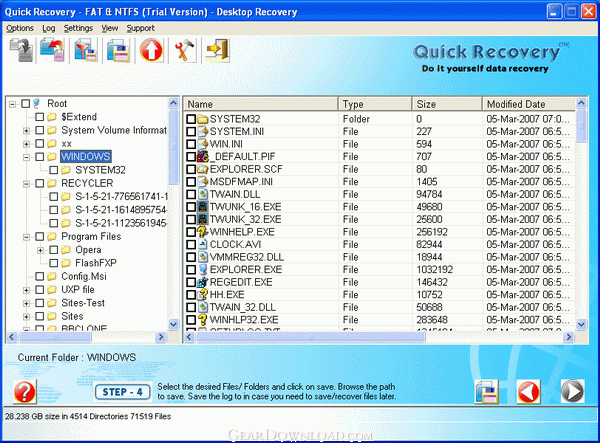Click the _DEFAULT.PIF file icon
The image size is (600, 443).
[x=202, y=156]
